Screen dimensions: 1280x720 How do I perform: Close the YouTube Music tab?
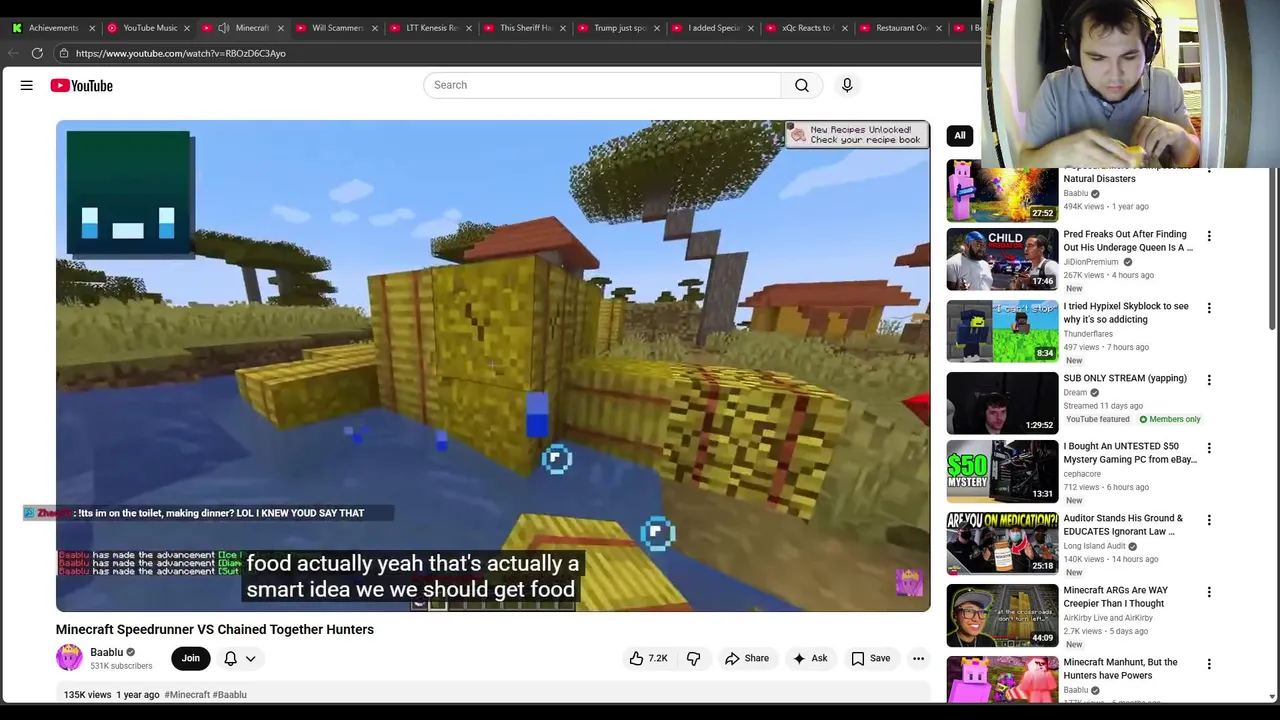186,28
